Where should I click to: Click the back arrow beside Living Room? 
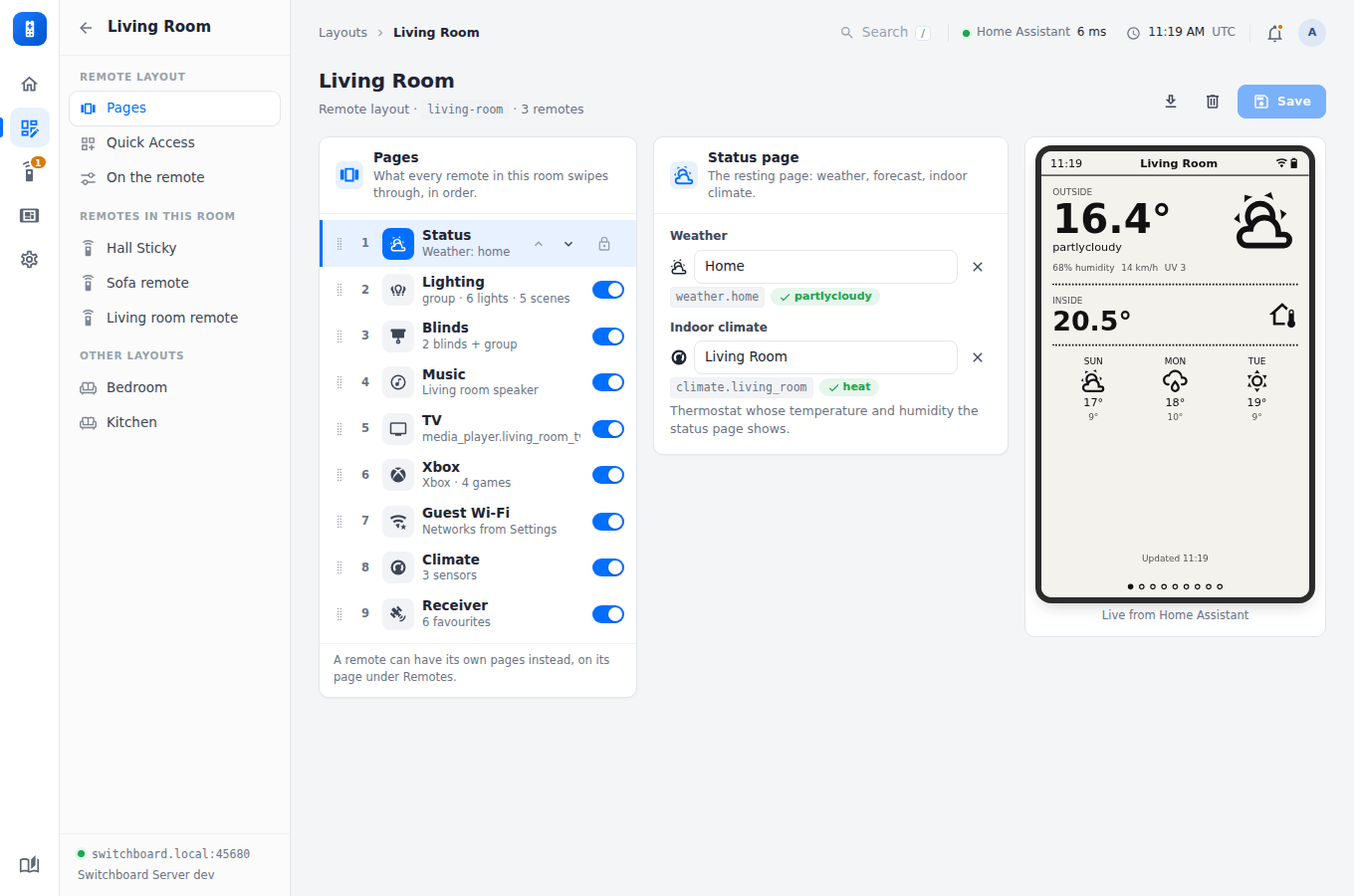[86, 28]
